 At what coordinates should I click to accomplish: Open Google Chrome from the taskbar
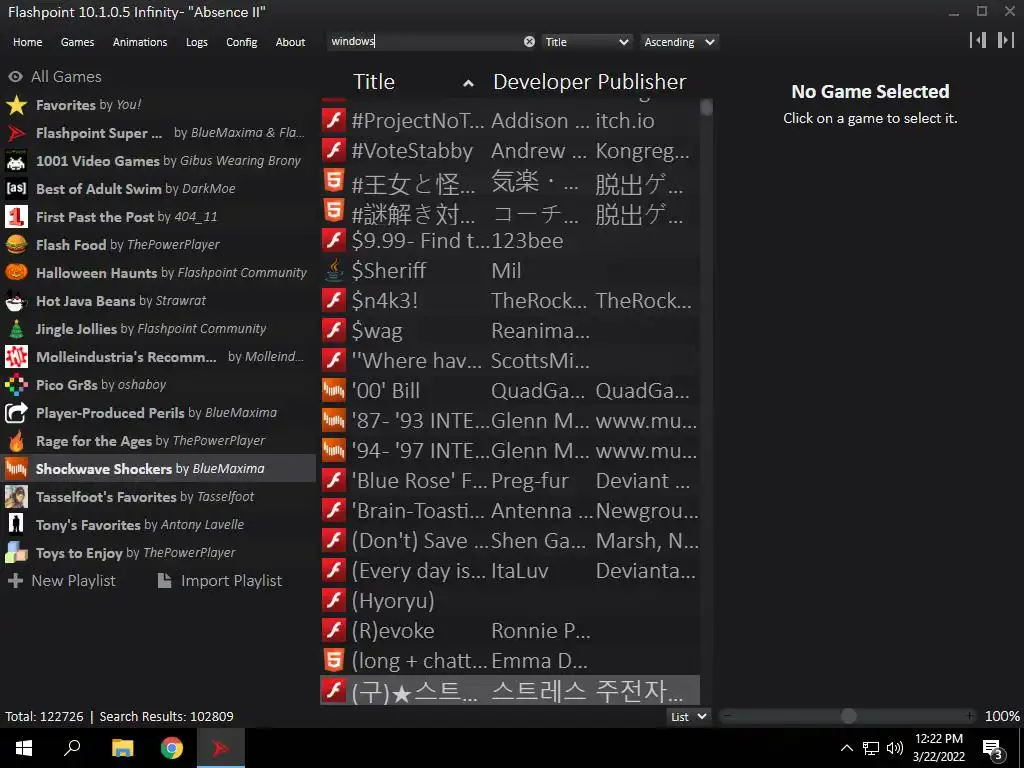coord(172,748)
